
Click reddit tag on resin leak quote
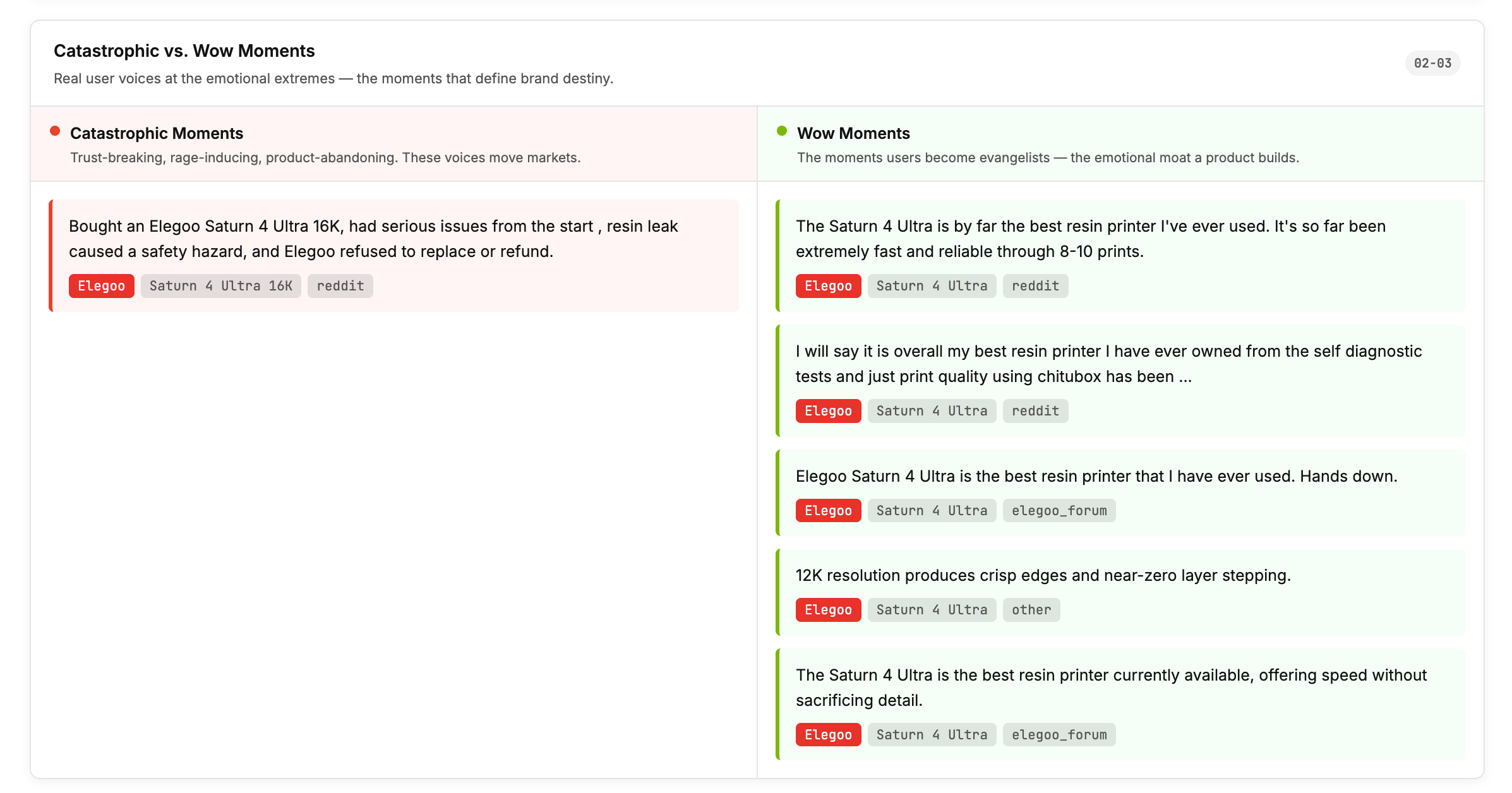(340, 286)
